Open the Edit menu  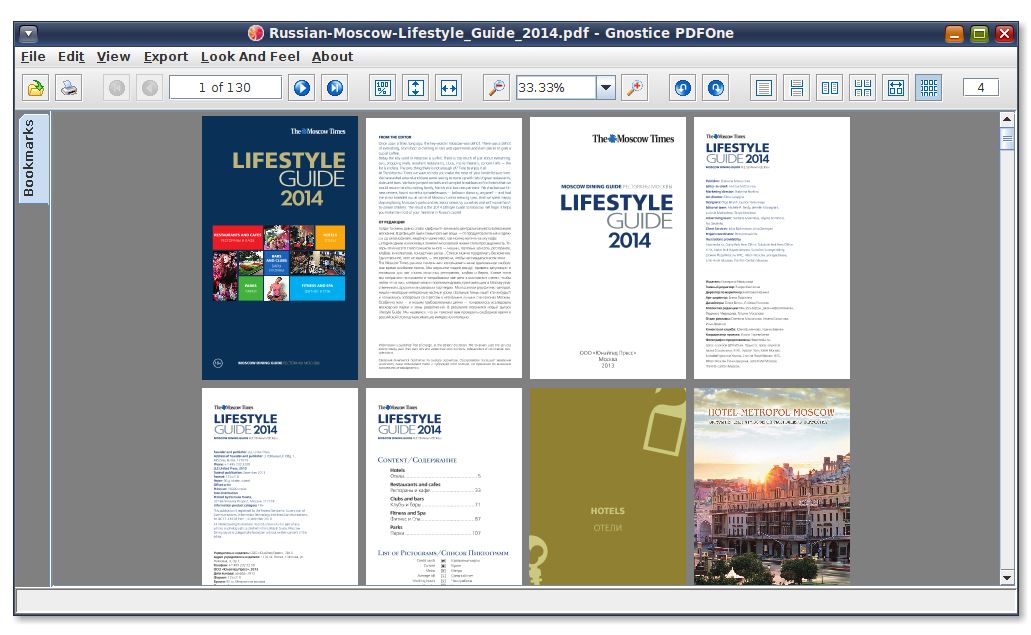click(x=71, y=57)
